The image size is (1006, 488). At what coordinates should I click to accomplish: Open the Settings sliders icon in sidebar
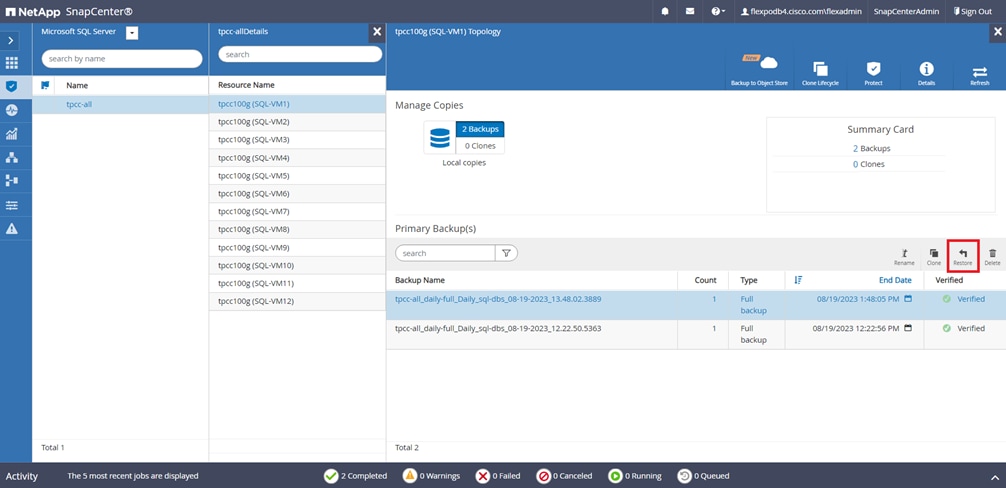tap(12, 205)
